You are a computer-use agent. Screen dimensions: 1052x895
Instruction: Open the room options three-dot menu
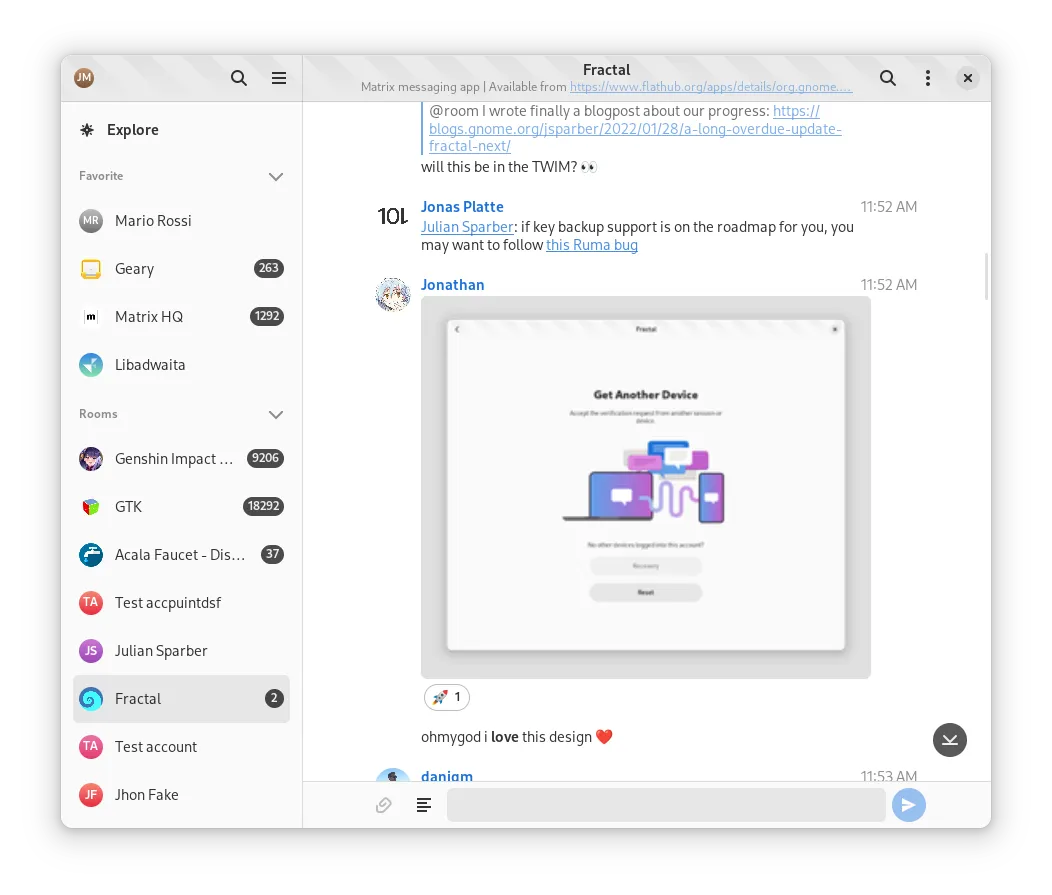coord(928,78)
